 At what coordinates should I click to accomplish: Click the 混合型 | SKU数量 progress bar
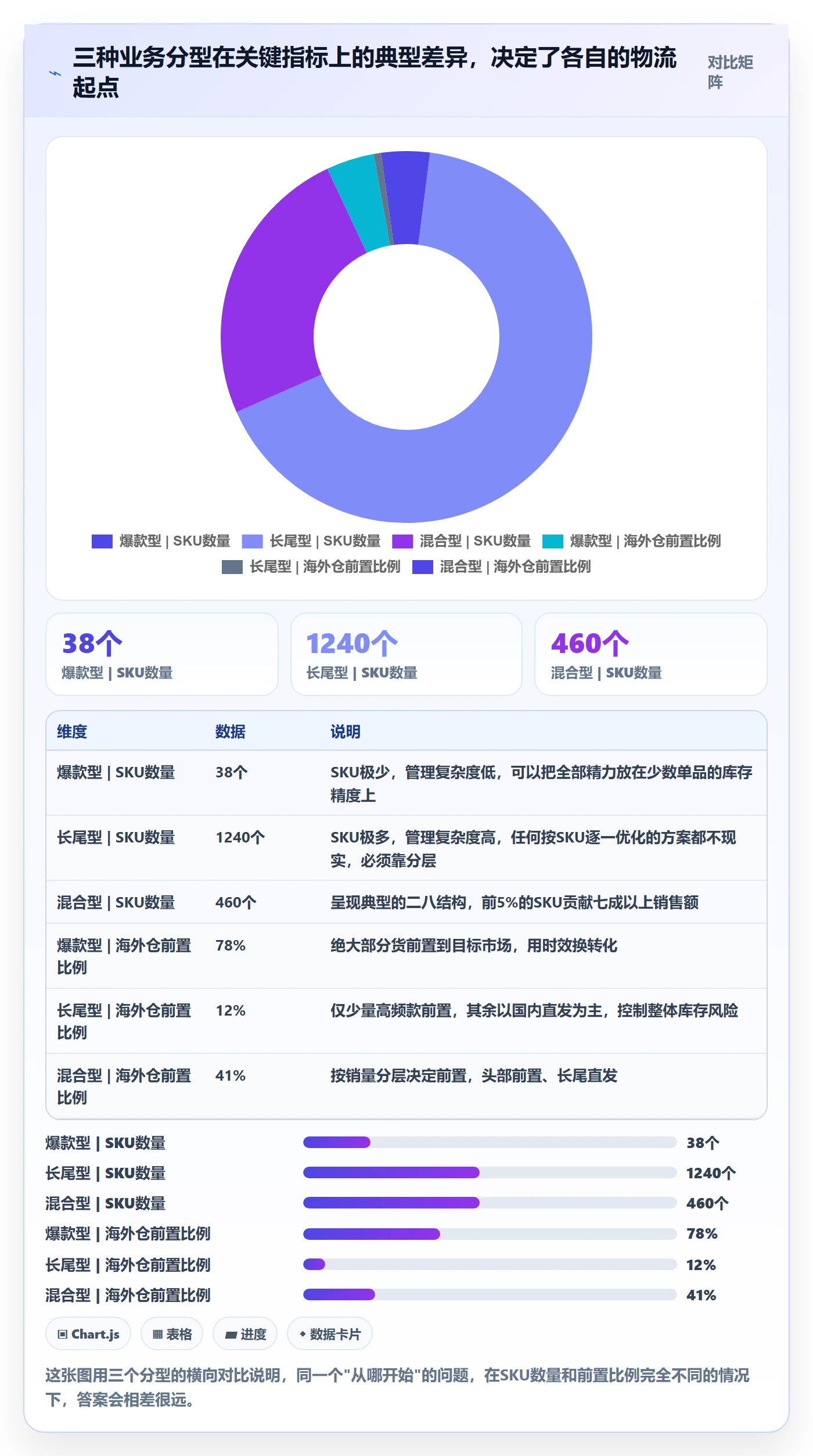coord(490,1203)
